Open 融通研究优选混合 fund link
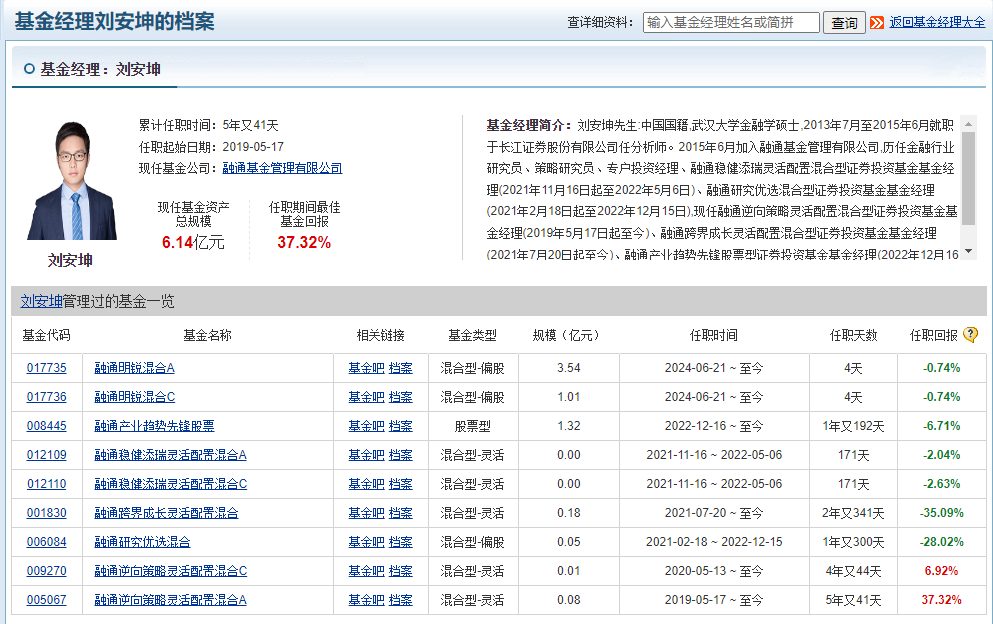Image resolution: width=993 pixels, height=624 pixels. click(x=142, y=542)
